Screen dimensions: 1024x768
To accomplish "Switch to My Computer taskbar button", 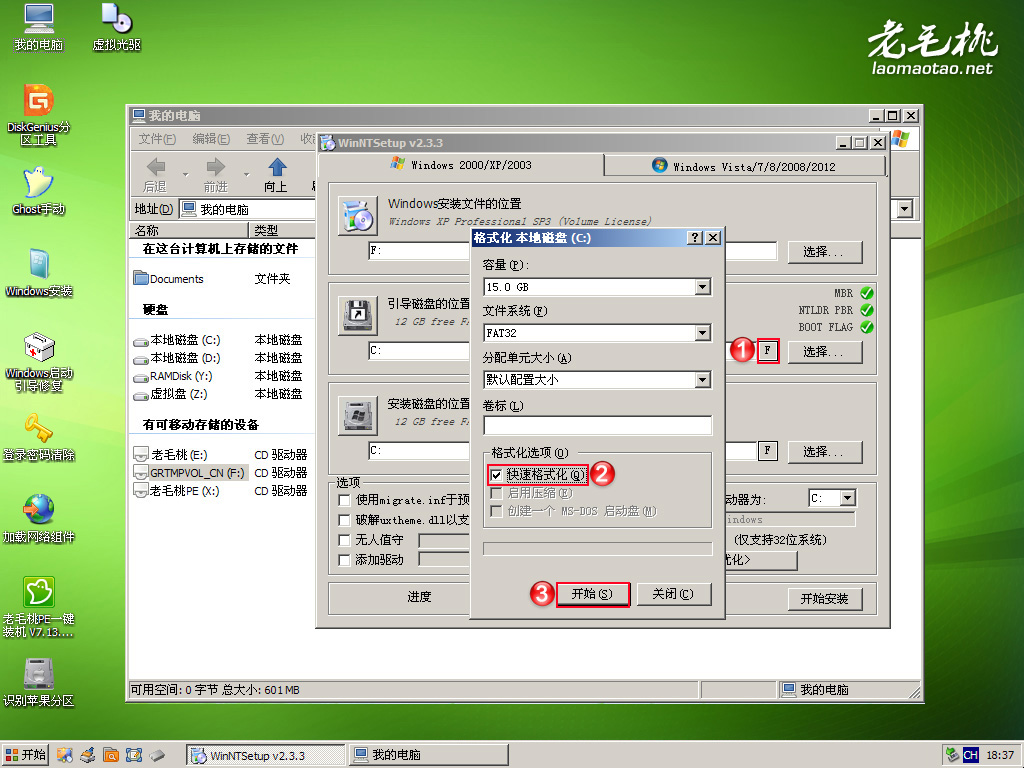I will click(x=428, y=755).
